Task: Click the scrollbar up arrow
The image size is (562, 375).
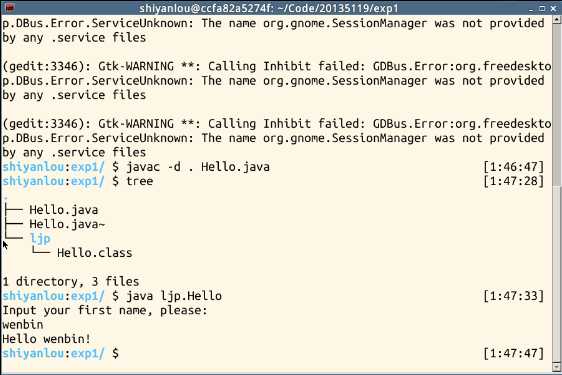Action: (557, 19)
